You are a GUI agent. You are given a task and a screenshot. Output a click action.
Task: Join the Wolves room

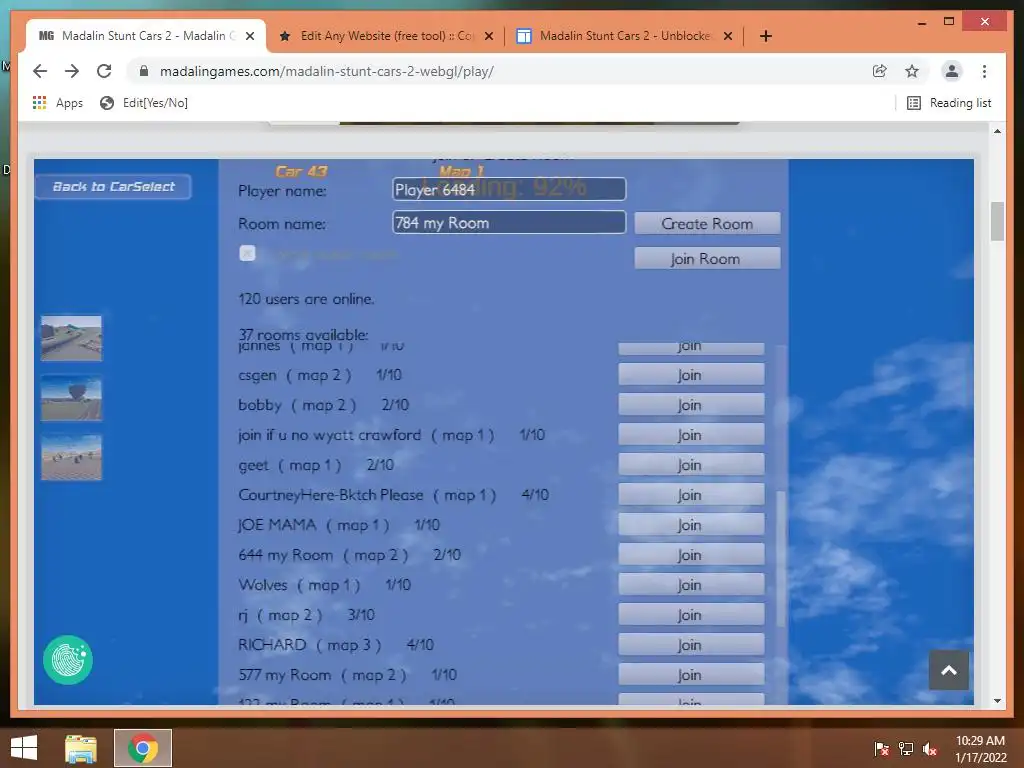[x=691, y=585]
